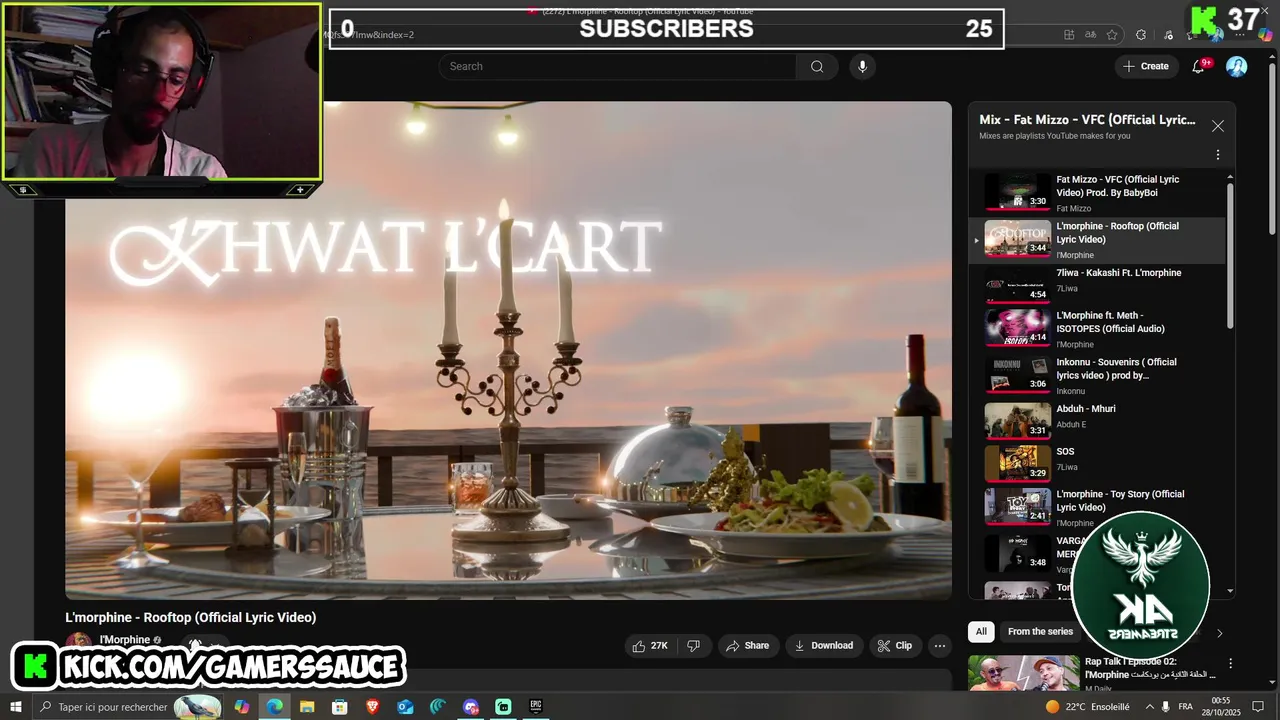1280x720 pixels.
Task: Click the video title L'morphine - Rooftop
Action: coord(191,617)
